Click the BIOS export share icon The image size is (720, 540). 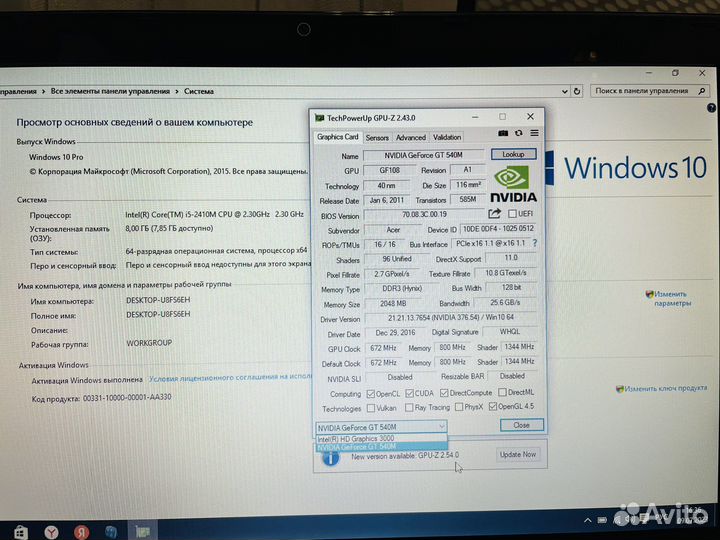click(495, 213)
